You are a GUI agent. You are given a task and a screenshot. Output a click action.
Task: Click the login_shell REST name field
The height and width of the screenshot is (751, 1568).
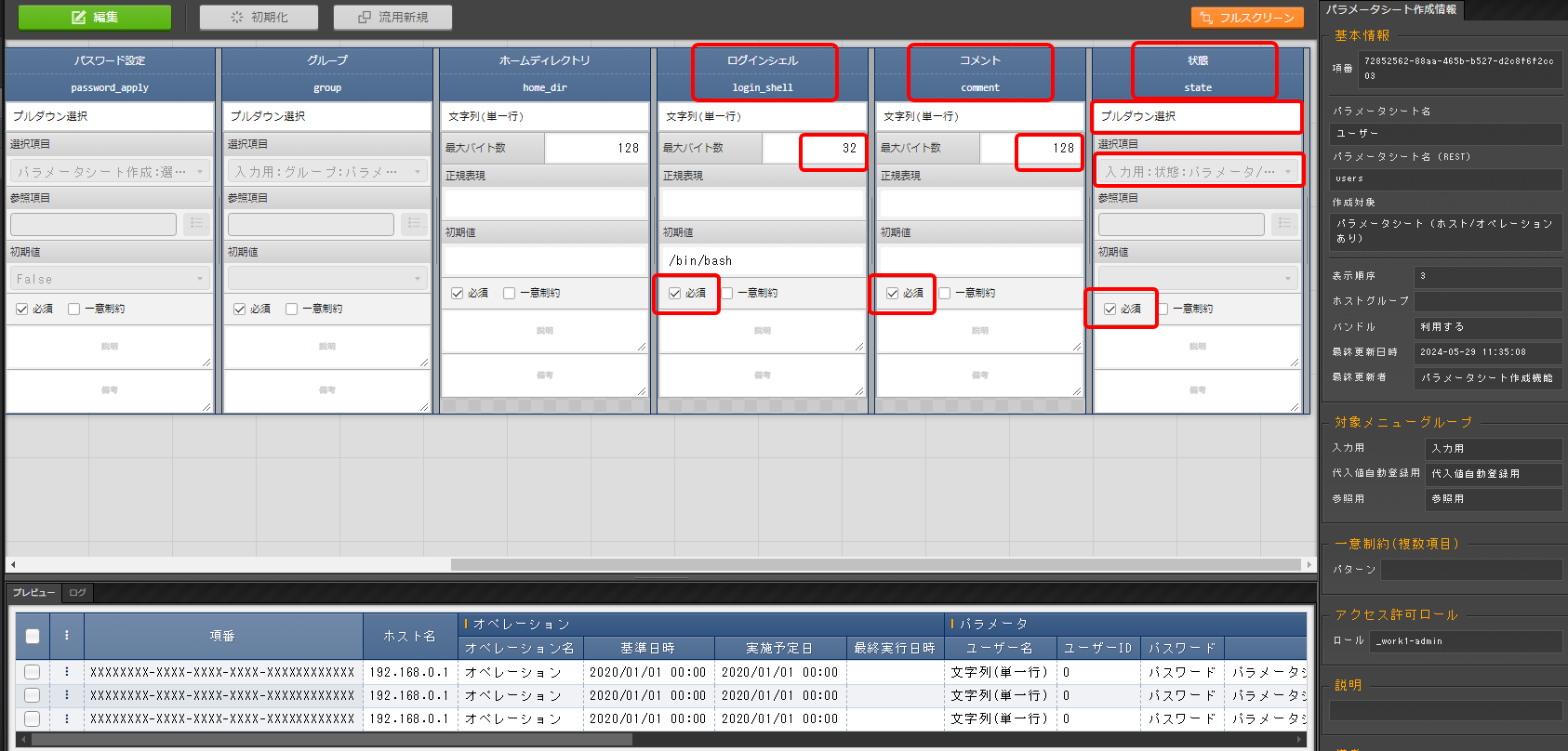pos(763,87)
